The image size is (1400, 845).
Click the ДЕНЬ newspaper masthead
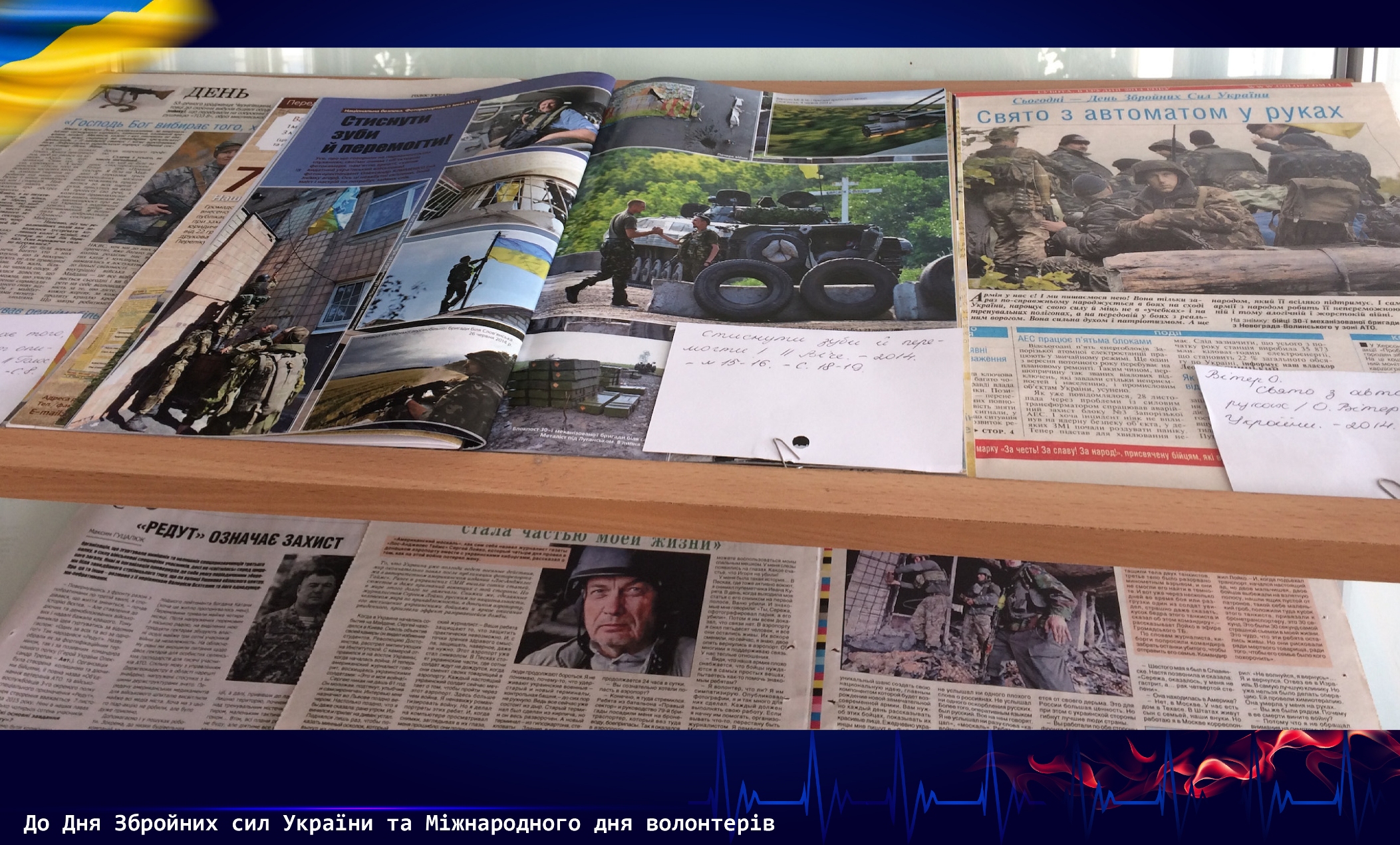pyautogui.click(x=216, y=94)
